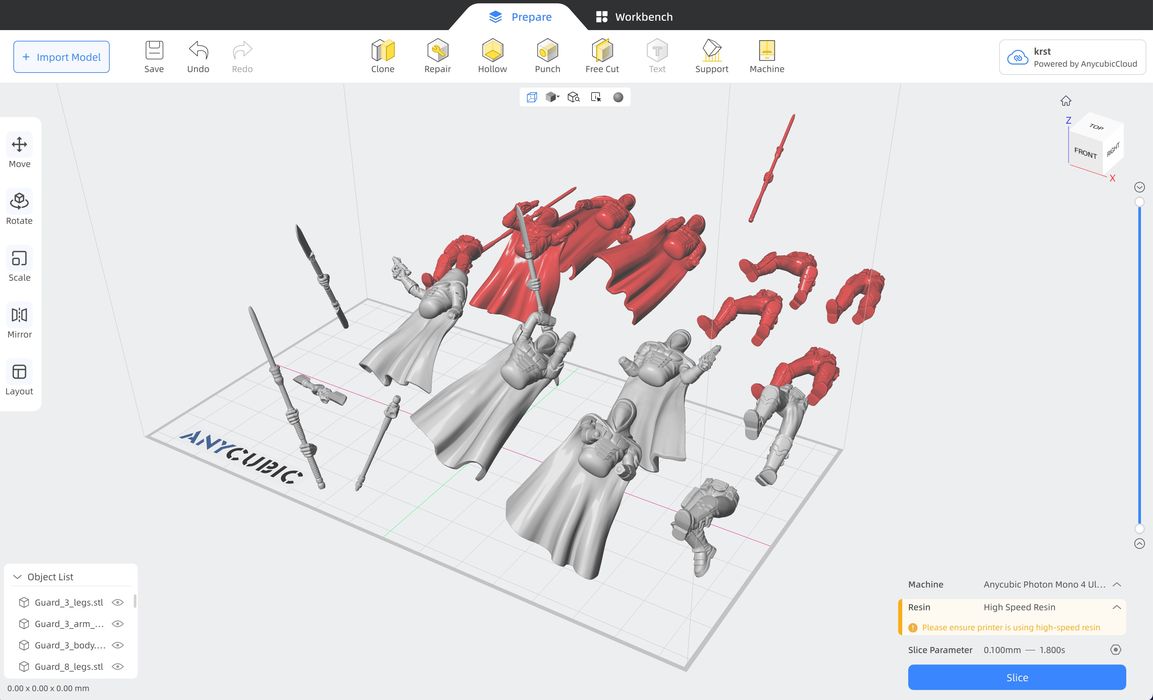The width and height of the screenshot is (1153, 700).
Task: Click the vertical layer slider top handle
Action: click(x=1139, y=203)
